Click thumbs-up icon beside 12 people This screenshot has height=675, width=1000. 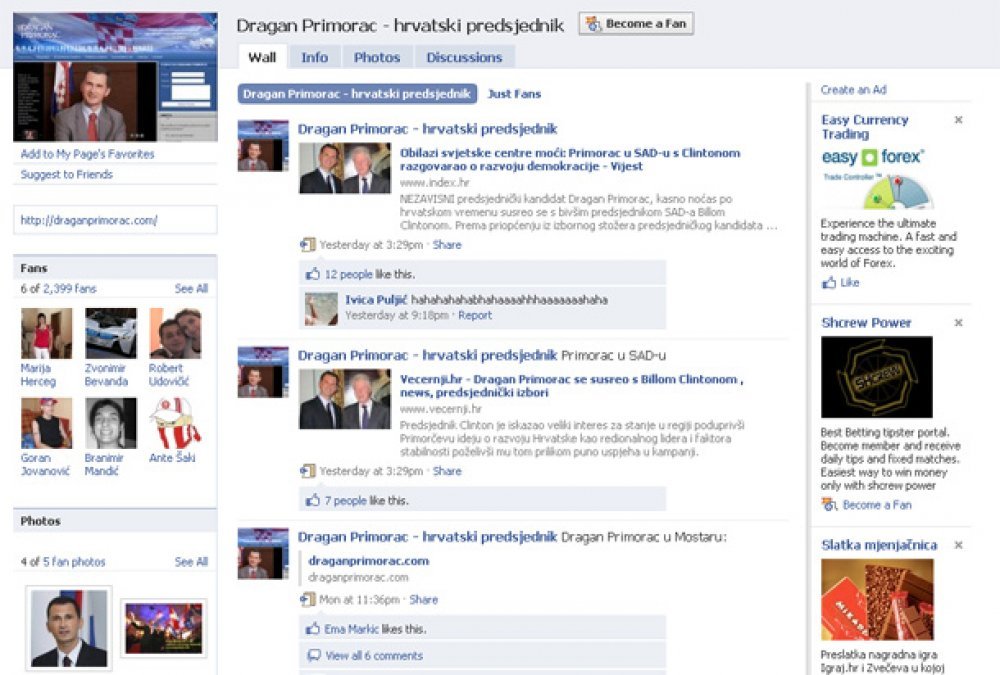(312, 274)
